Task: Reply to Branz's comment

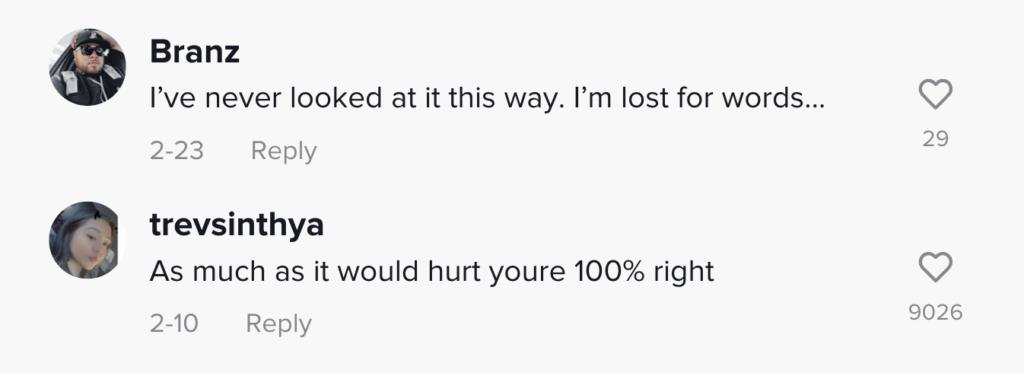Action: tap(283, 151)
